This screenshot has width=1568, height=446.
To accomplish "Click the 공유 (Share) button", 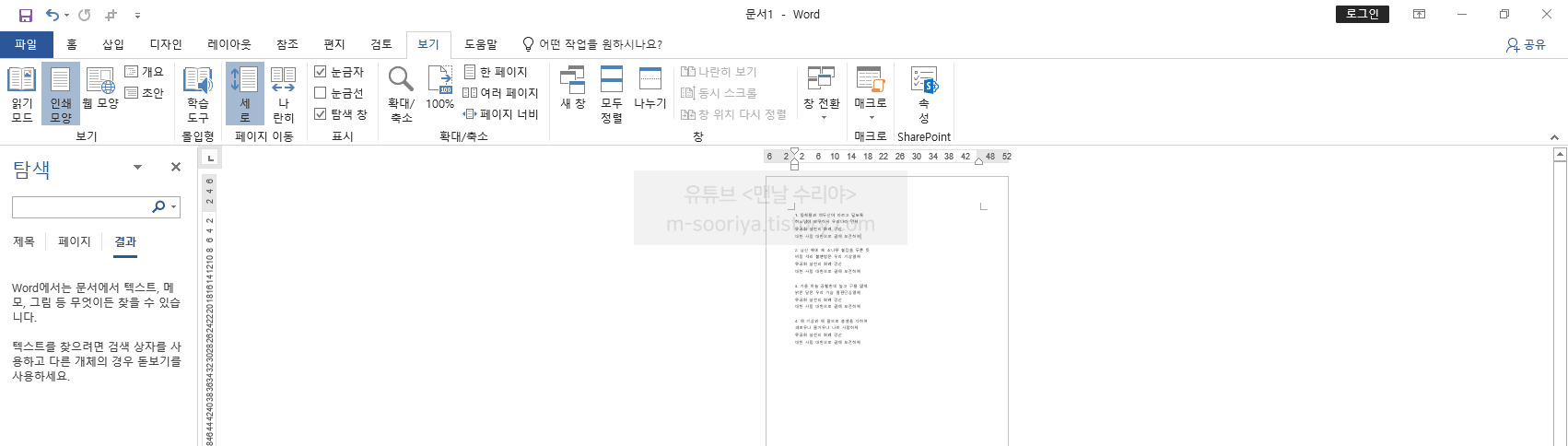I will pyautogui.click(x=1526, y=44).
